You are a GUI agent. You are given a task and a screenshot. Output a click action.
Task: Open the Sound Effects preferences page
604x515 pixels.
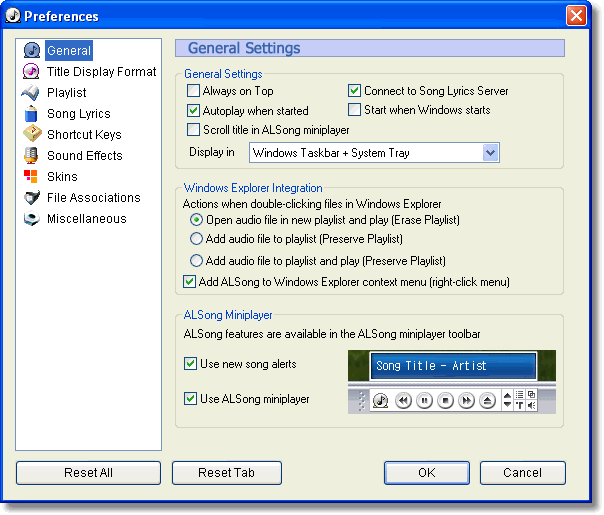point(85,156)
